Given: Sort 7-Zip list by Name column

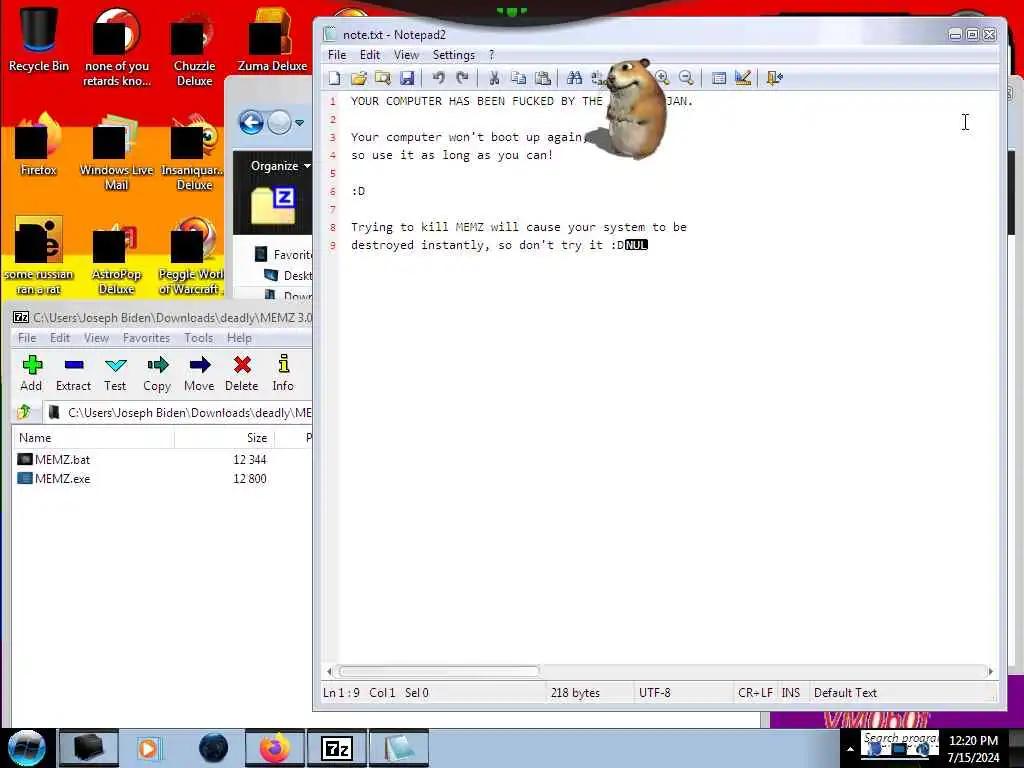Looking at the screenshot, I should point(93,438).
